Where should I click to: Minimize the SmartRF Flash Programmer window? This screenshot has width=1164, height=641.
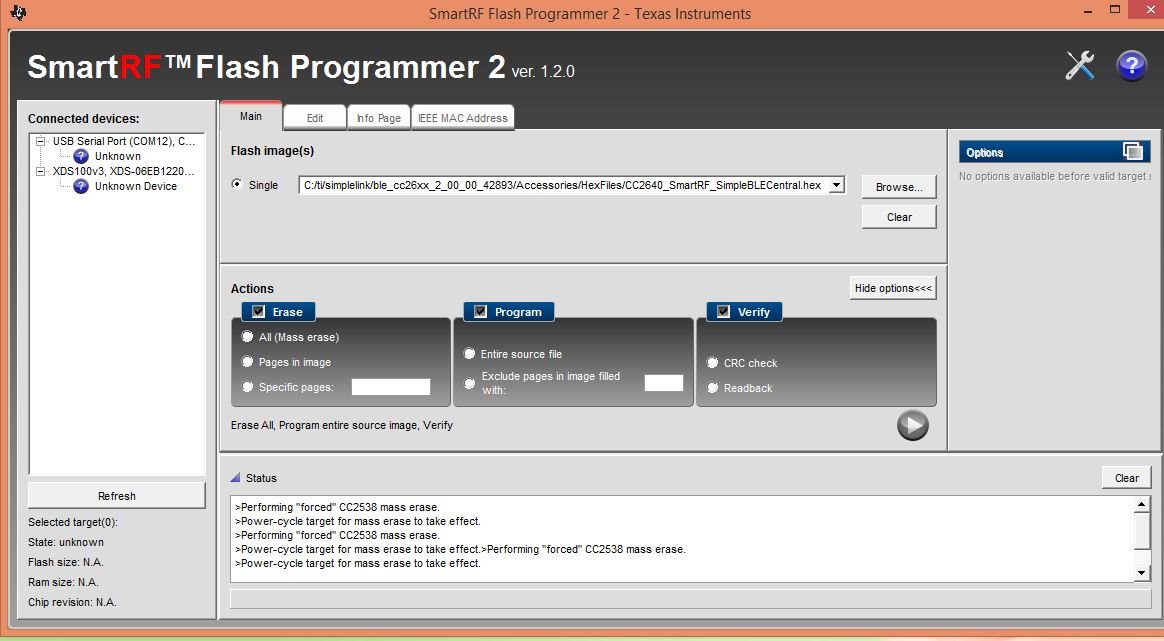(x=1088, y=11)
